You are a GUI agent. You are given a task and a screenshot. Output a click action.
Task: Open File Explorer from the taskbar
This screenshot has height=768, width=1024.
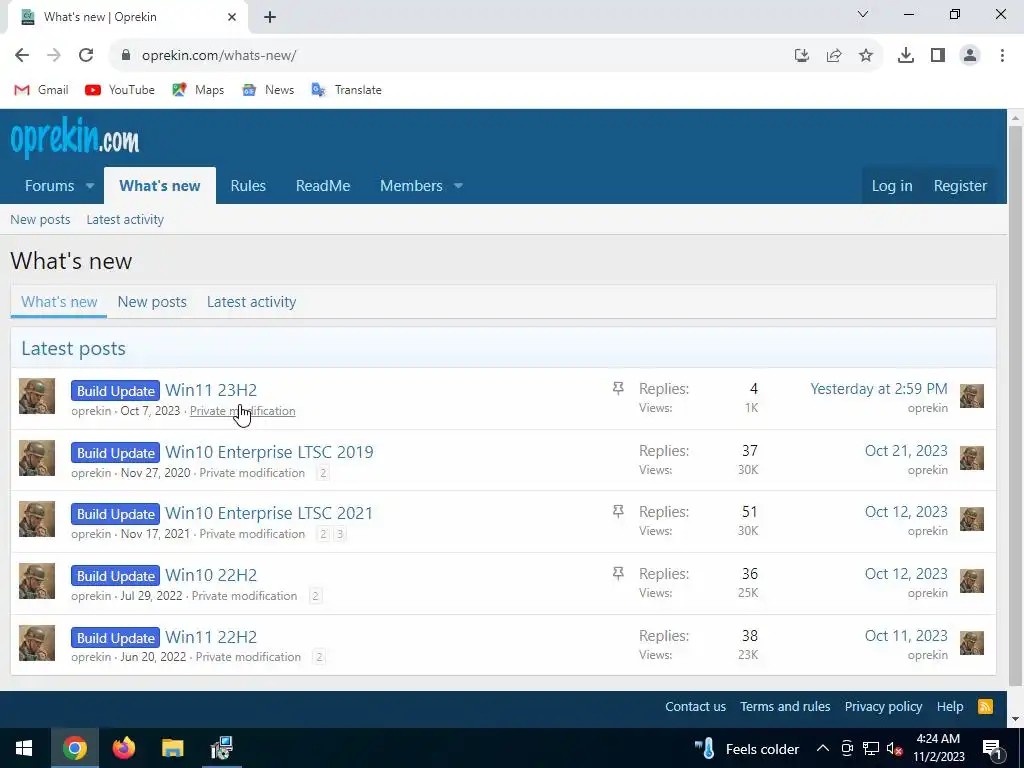click(x=172, y=748)
